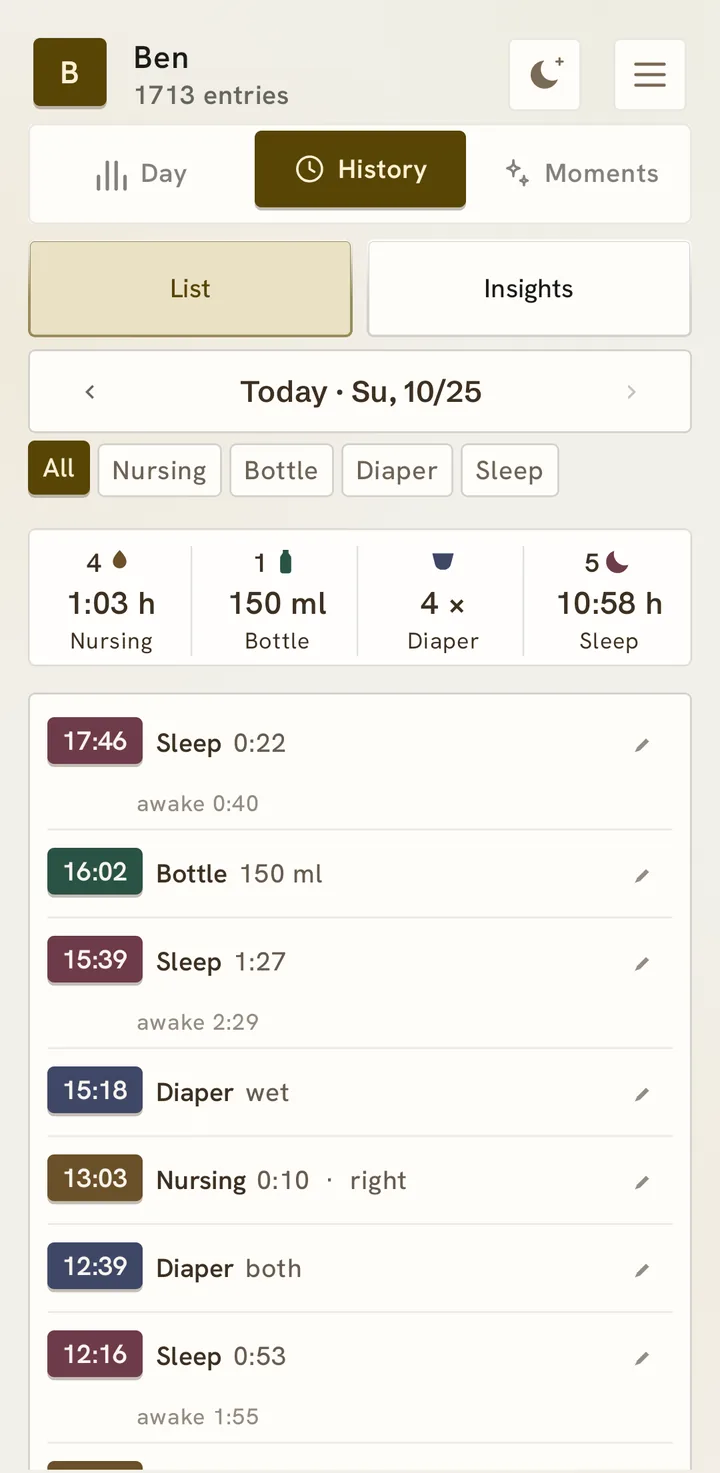The height and width of the screenshot is (1473, 720).
Task: Filter entries by Diaper
Action: coord(397,471)
